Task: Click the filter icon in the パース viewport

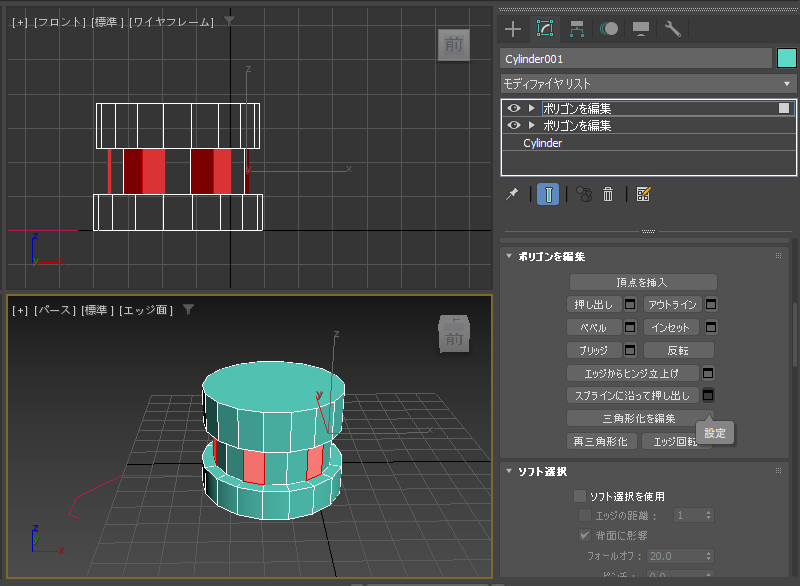Action: click(188, 310)
